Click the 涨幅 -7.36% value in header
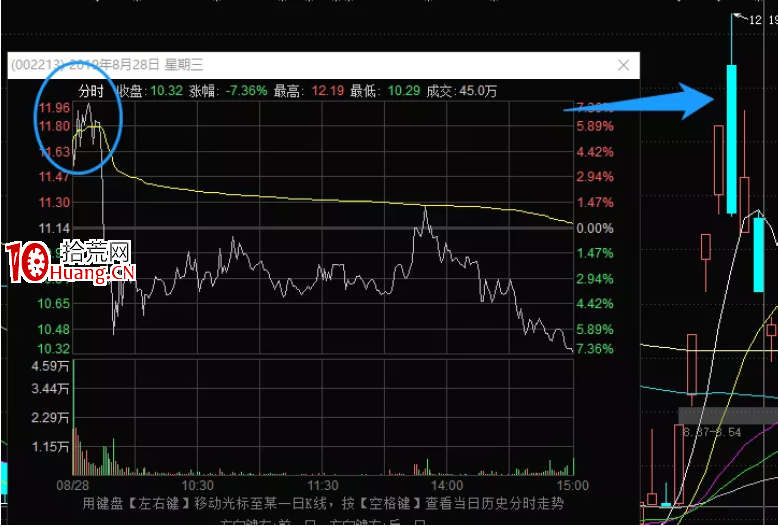This screenshot has width=778, height=527. pyautogui.click(x=246, y=91)
